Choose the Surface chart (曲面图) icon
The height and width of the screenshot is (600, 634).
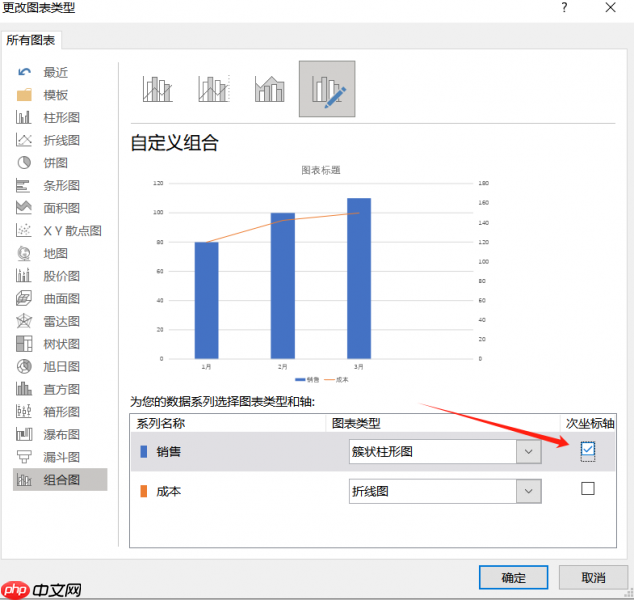[24, 298]
